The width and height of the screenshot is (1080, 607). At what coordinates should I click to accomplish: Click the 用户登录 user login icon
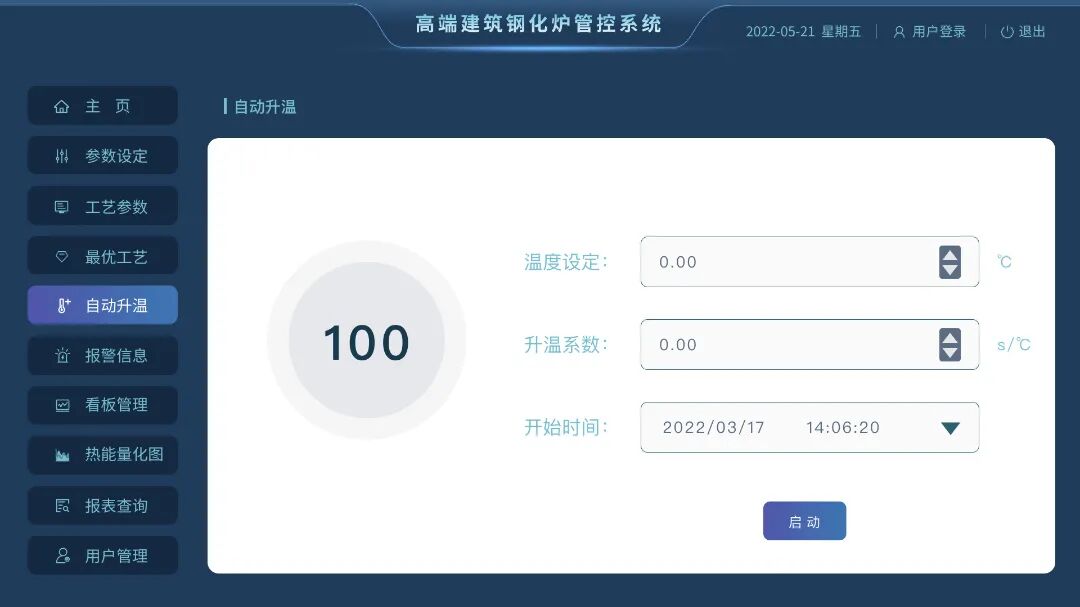898,31
